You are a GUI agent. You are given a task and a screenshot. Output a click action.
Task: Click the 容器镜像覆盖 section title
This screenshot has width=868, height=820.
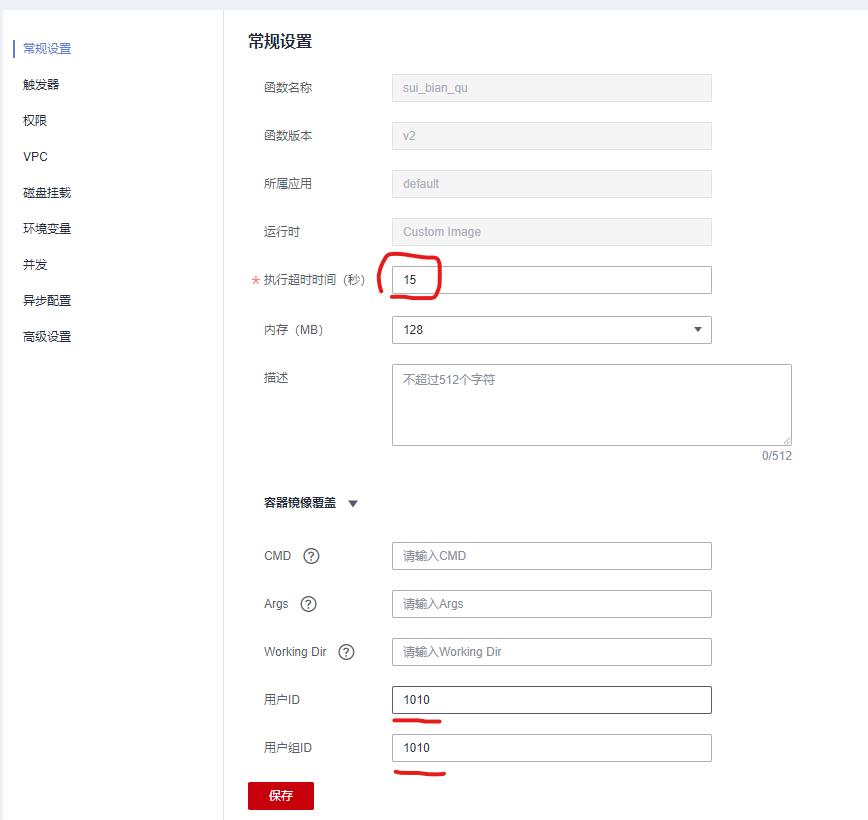click(299, 503)
